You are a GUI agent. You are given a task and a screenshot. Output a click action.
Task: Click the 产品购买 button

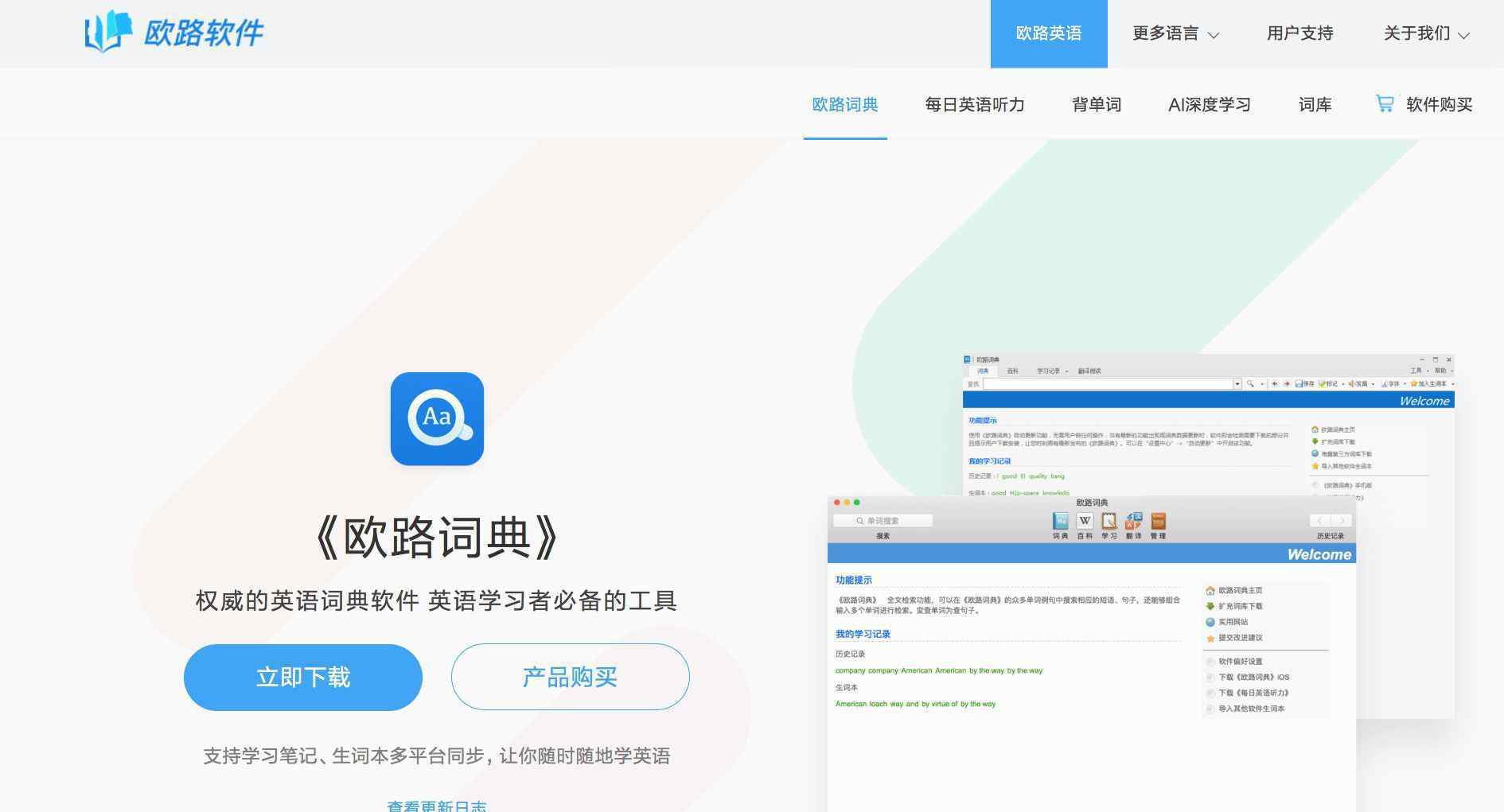pos(571,677)
